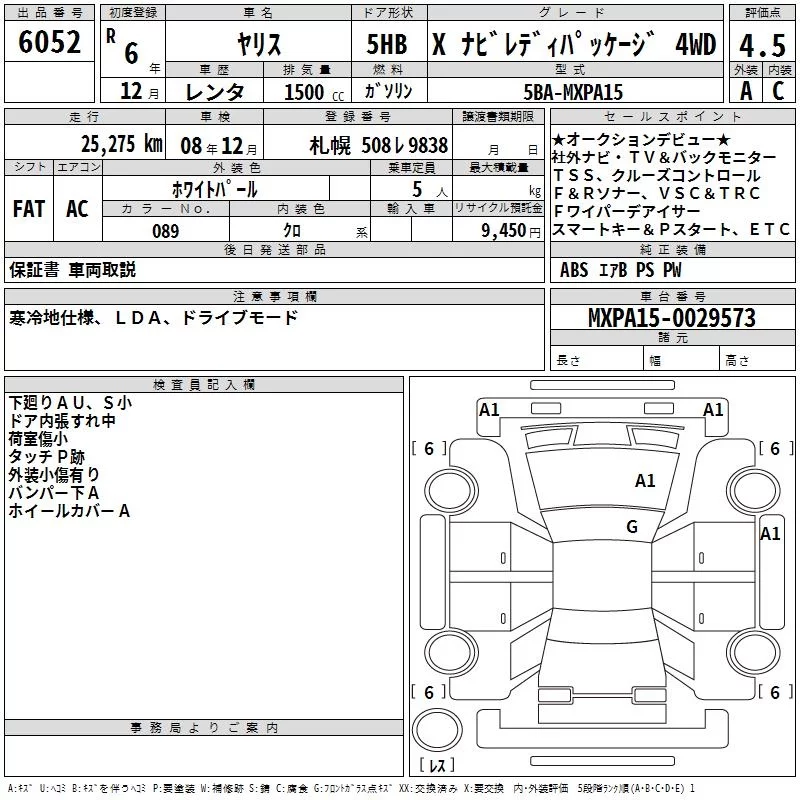Viewport: 800px width, 800px height.
Task: Click the mileage value 25,275 km
Action: (122, 144)
